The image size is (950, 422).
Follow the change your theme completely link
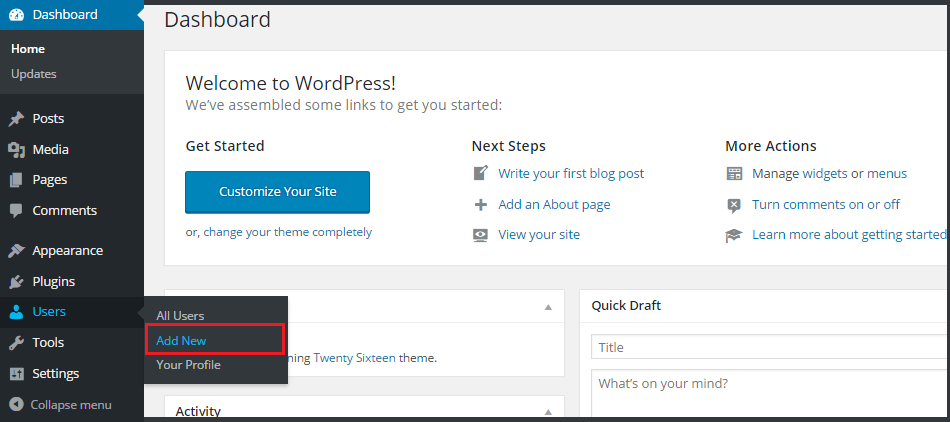coord(288,232)
